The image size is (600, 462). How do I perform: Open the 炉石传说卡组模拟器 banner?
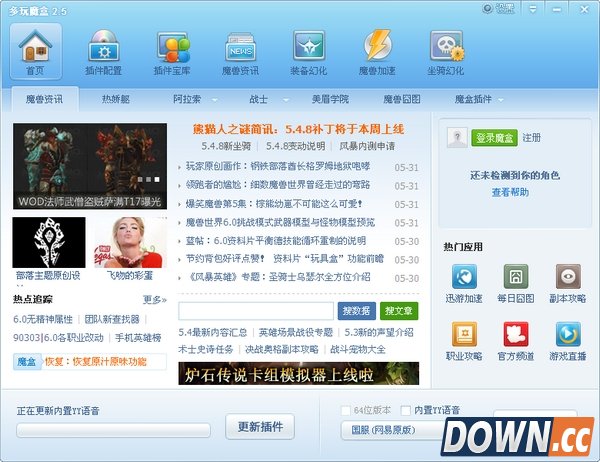coord(298,374)
